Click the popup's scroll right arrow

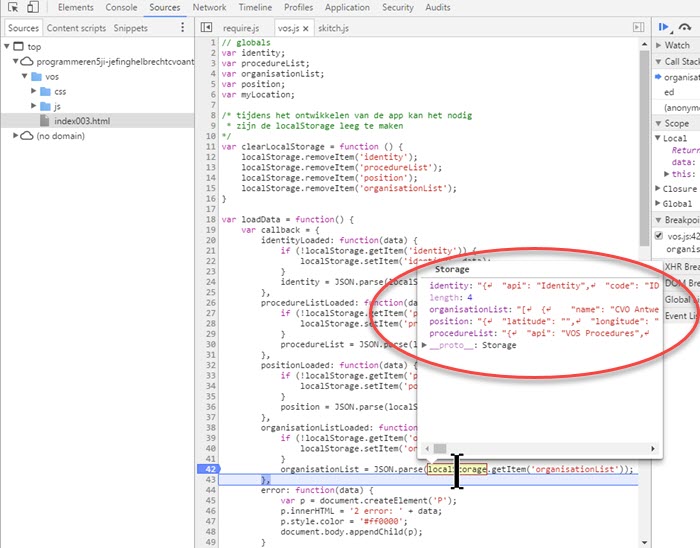pyautogui.click(x=653, y=448)
